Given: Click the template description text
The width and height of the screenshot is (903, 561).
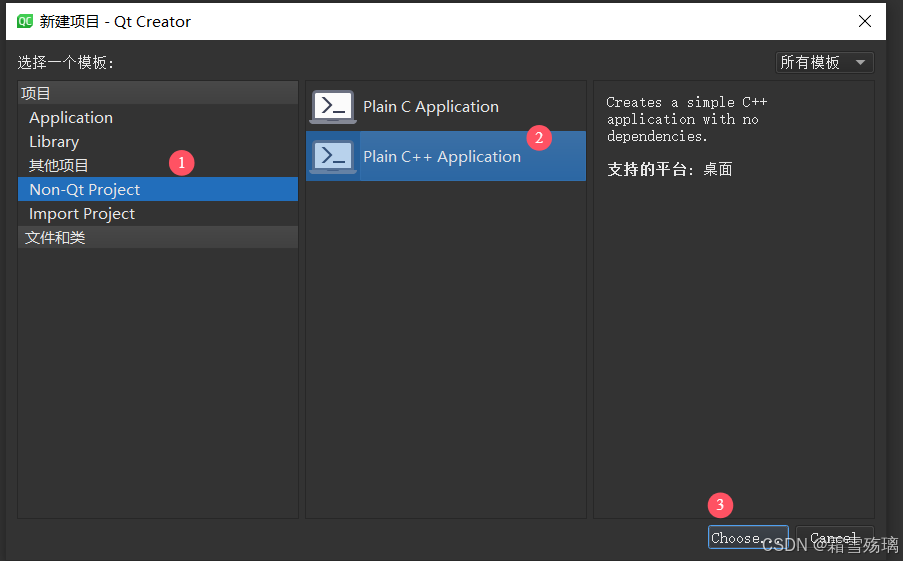Looking at the screenshot, I should [x=686, y=119].
